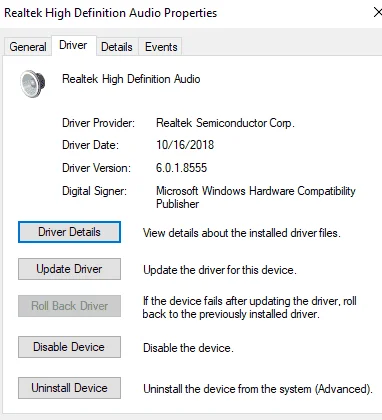382x420 pixels.
Task: Close the Realtek Audio Properties window
Action: [x=377, y=13]
